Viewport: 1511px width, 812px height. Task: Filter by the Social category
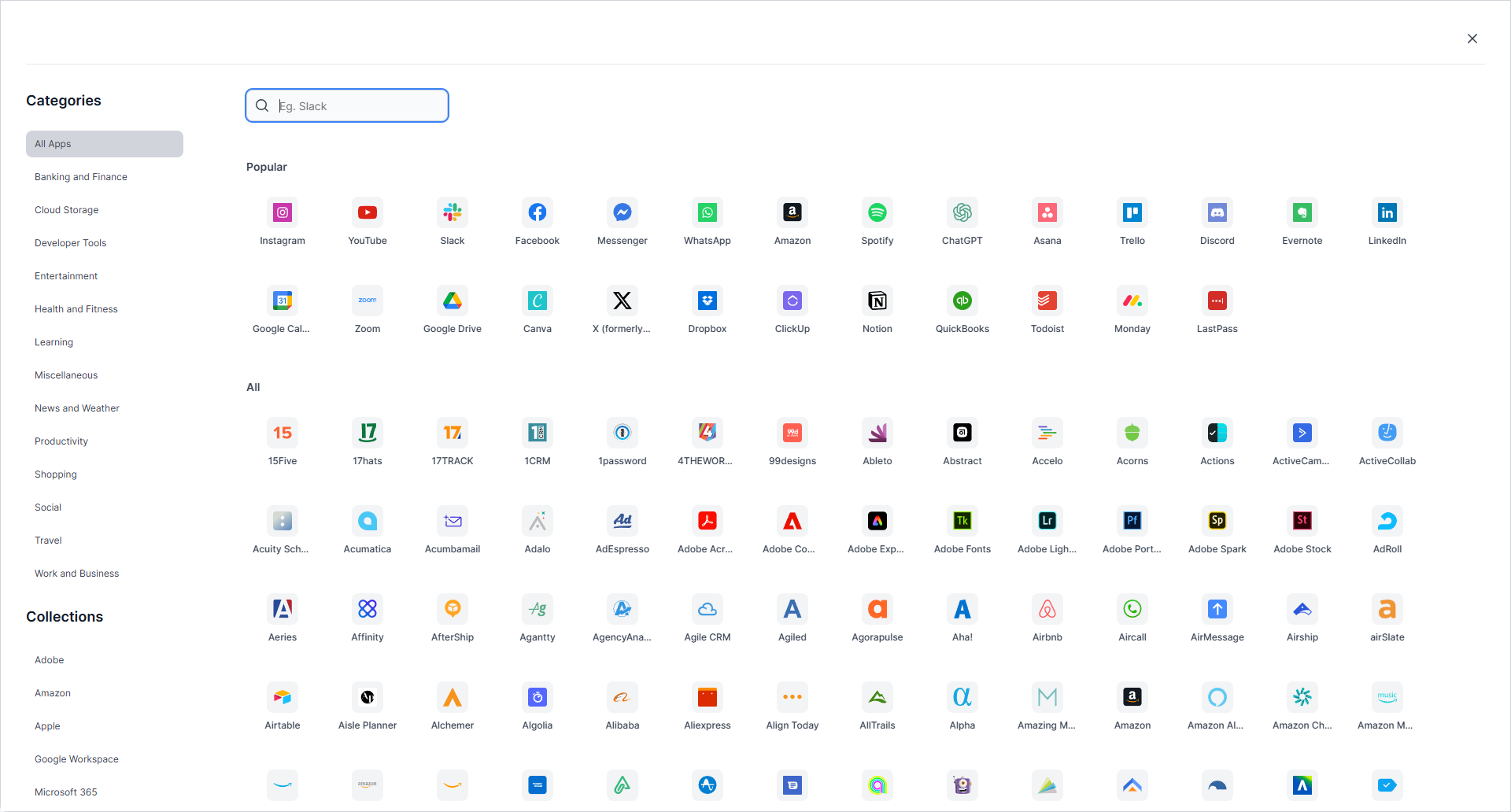pyautogui.click(x=105, y=507)
